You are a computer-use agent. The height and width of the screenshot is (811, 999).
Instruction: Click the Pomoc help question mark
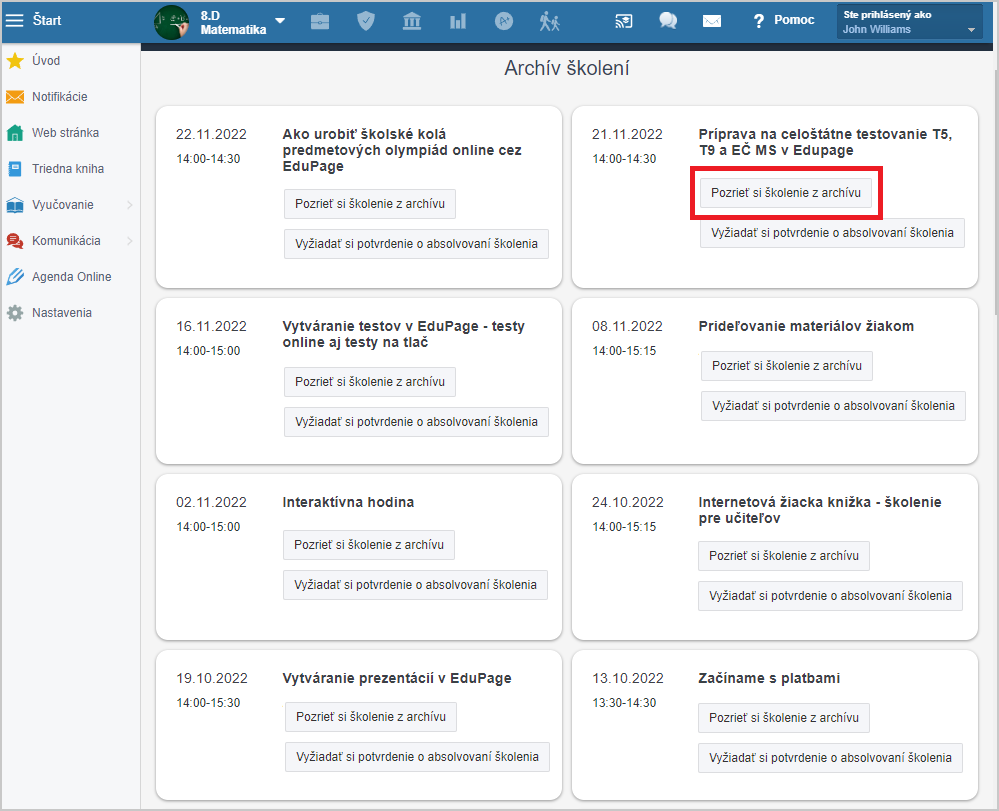tap(758, 21)
